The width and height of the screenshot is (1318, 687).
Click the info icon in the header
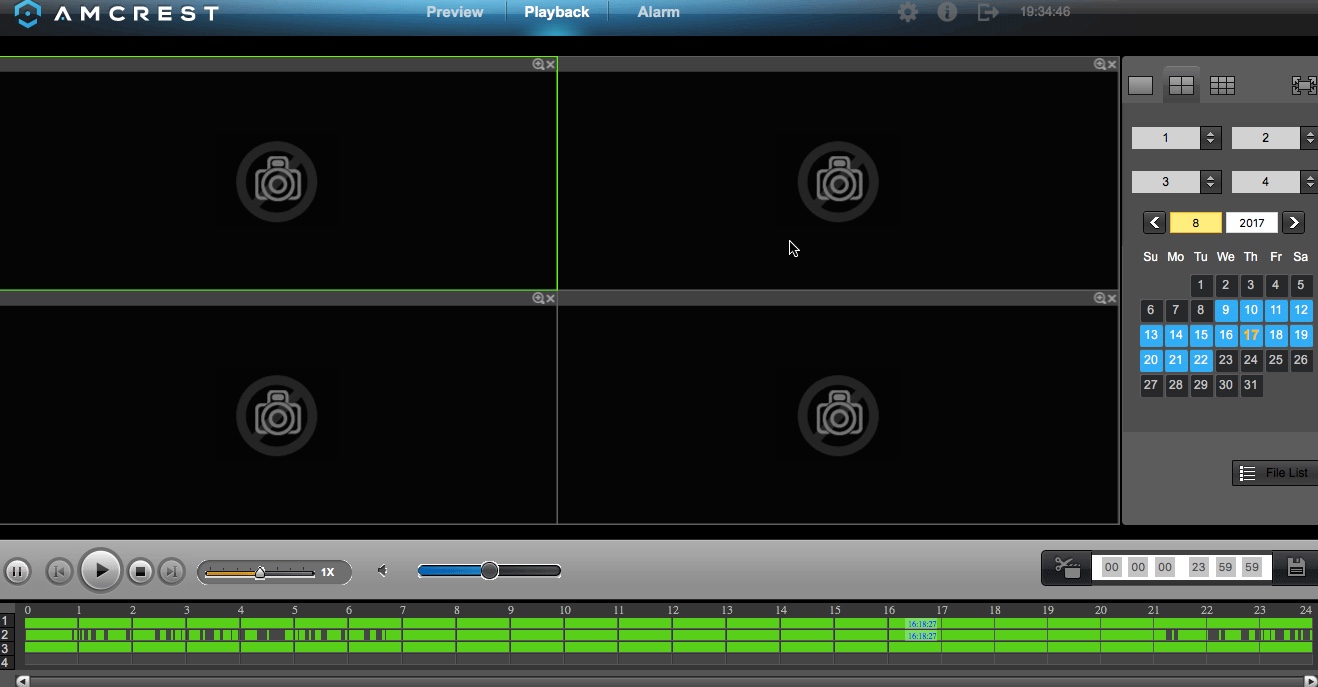(947, 12)
